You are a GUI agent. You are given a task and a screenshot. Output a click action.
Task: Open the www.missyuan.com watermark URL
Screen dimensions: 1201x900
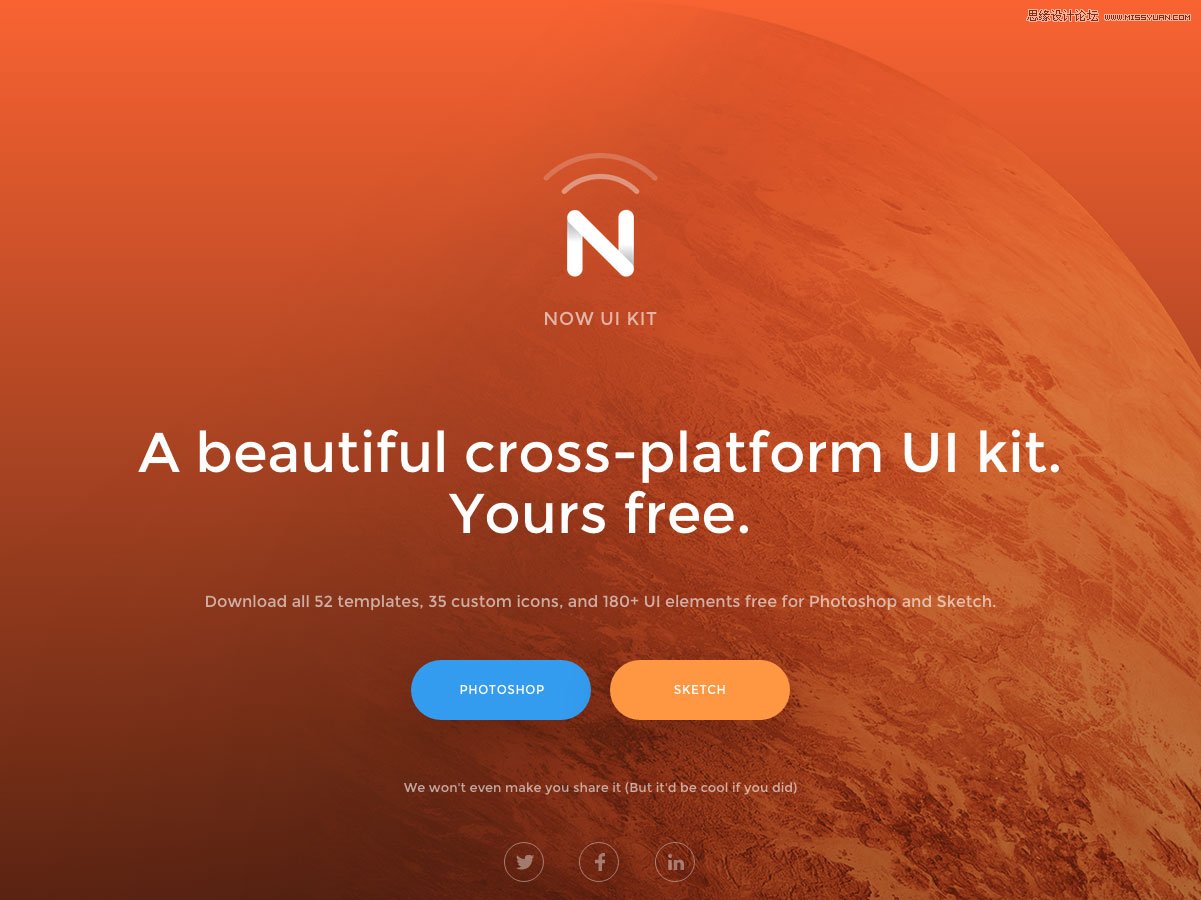coord(1147,17)
